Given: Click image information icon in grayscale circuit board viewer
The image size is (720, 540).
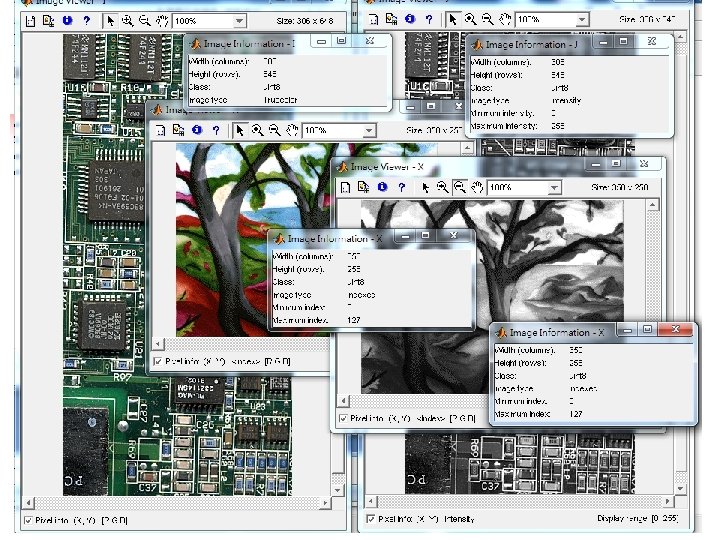Looking at the screenshot, I should click(x=410, y=19).
